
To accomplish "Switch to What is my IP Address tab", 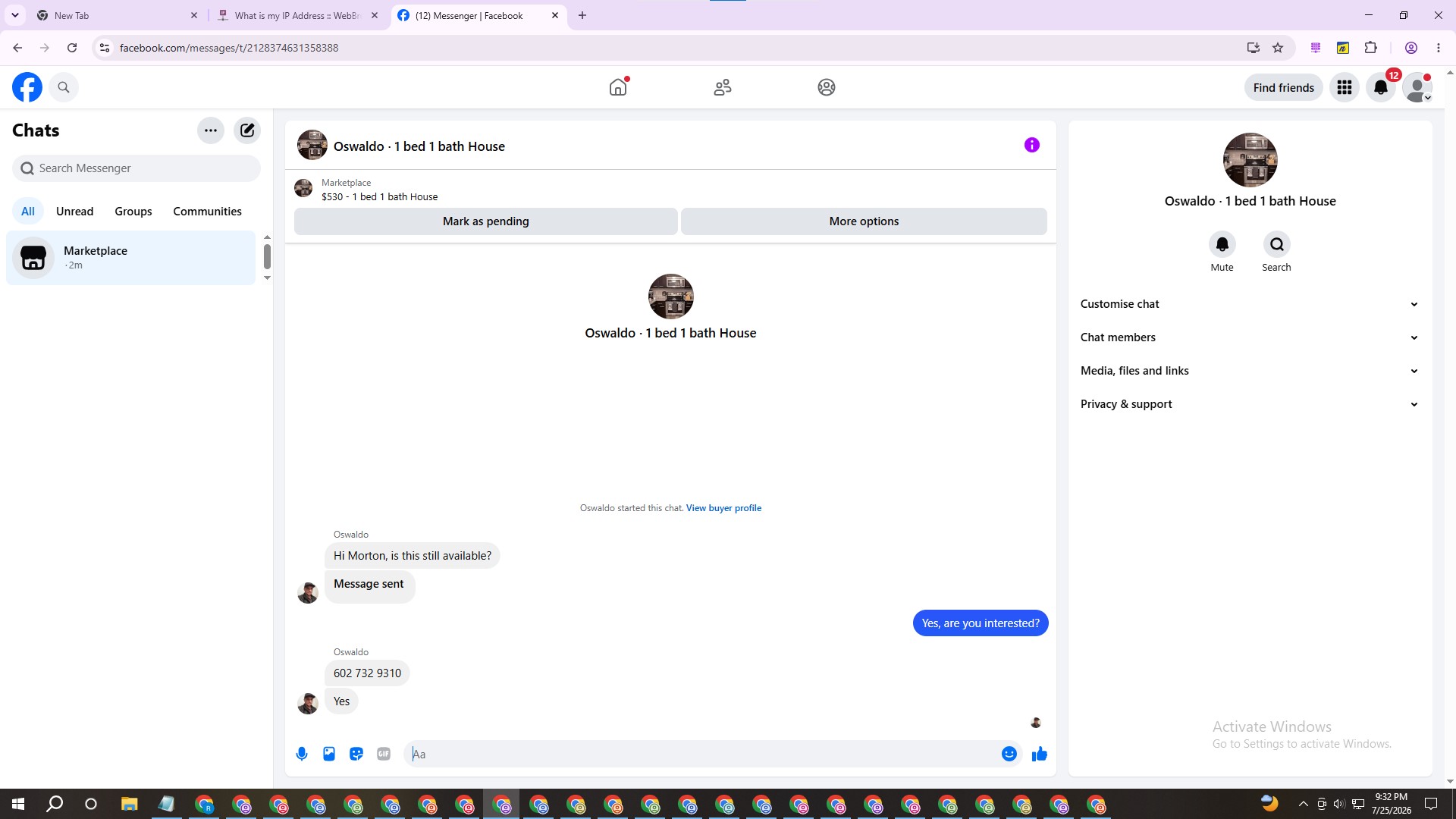I will [298, 15].
